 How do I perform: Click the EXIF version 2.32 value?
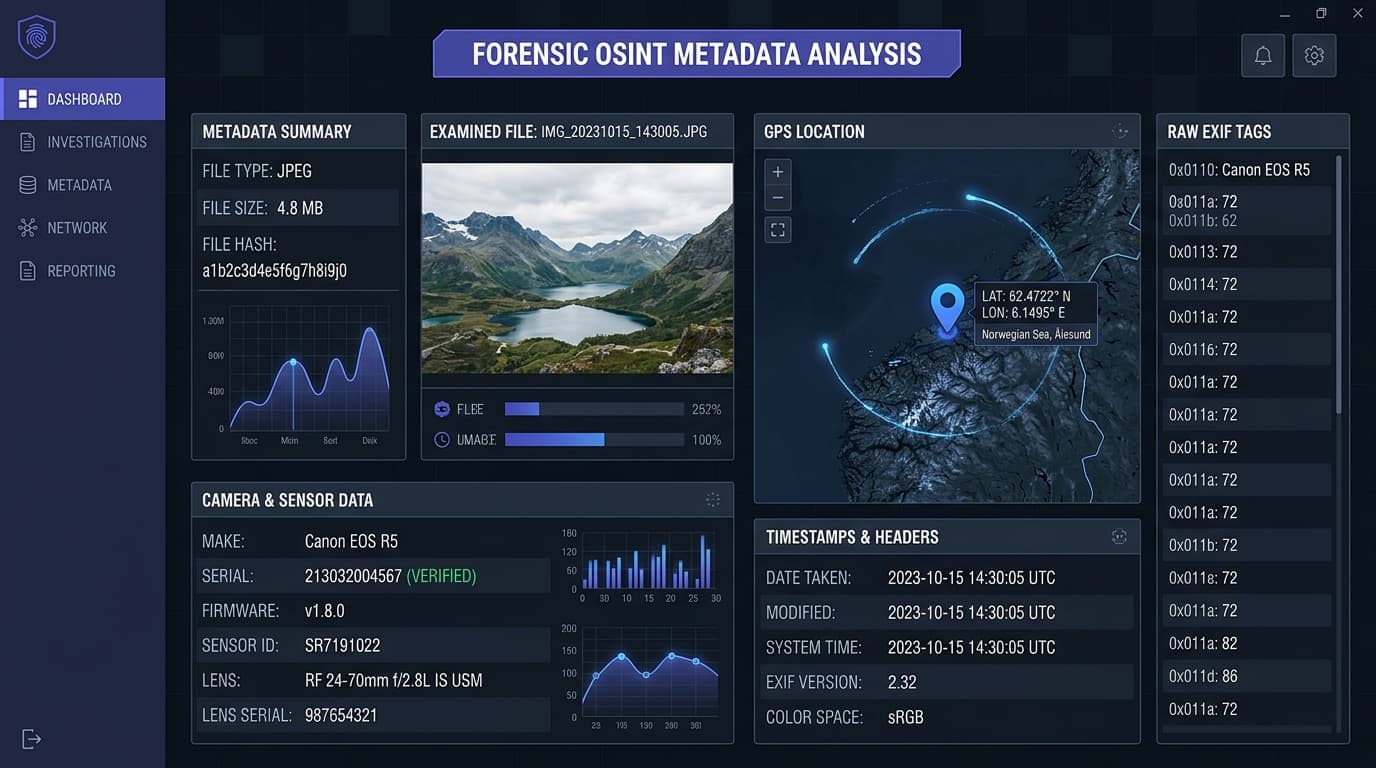coord(902,682)
